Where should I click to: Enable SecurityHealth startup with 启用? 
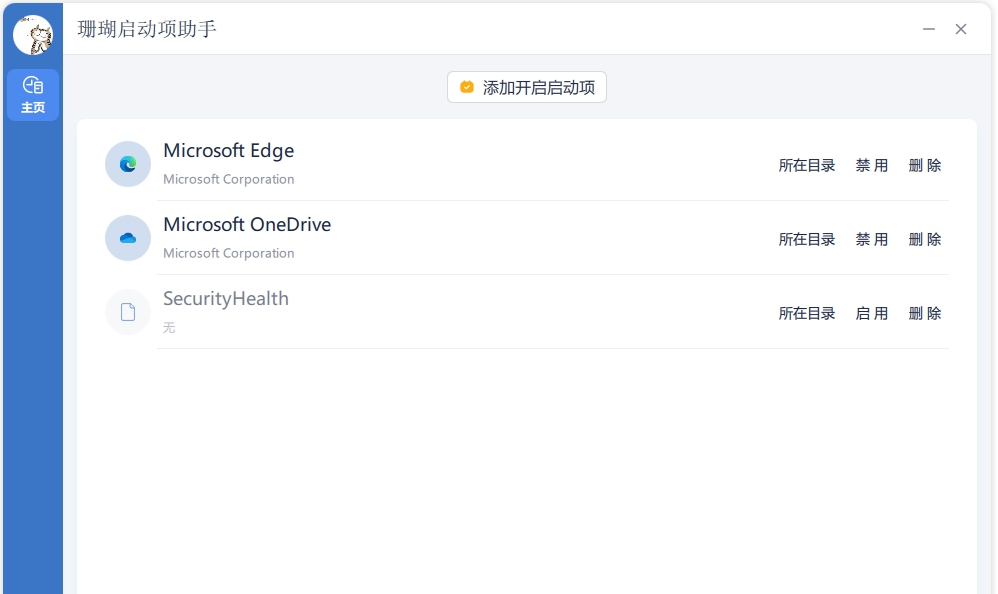pos(872,314)
